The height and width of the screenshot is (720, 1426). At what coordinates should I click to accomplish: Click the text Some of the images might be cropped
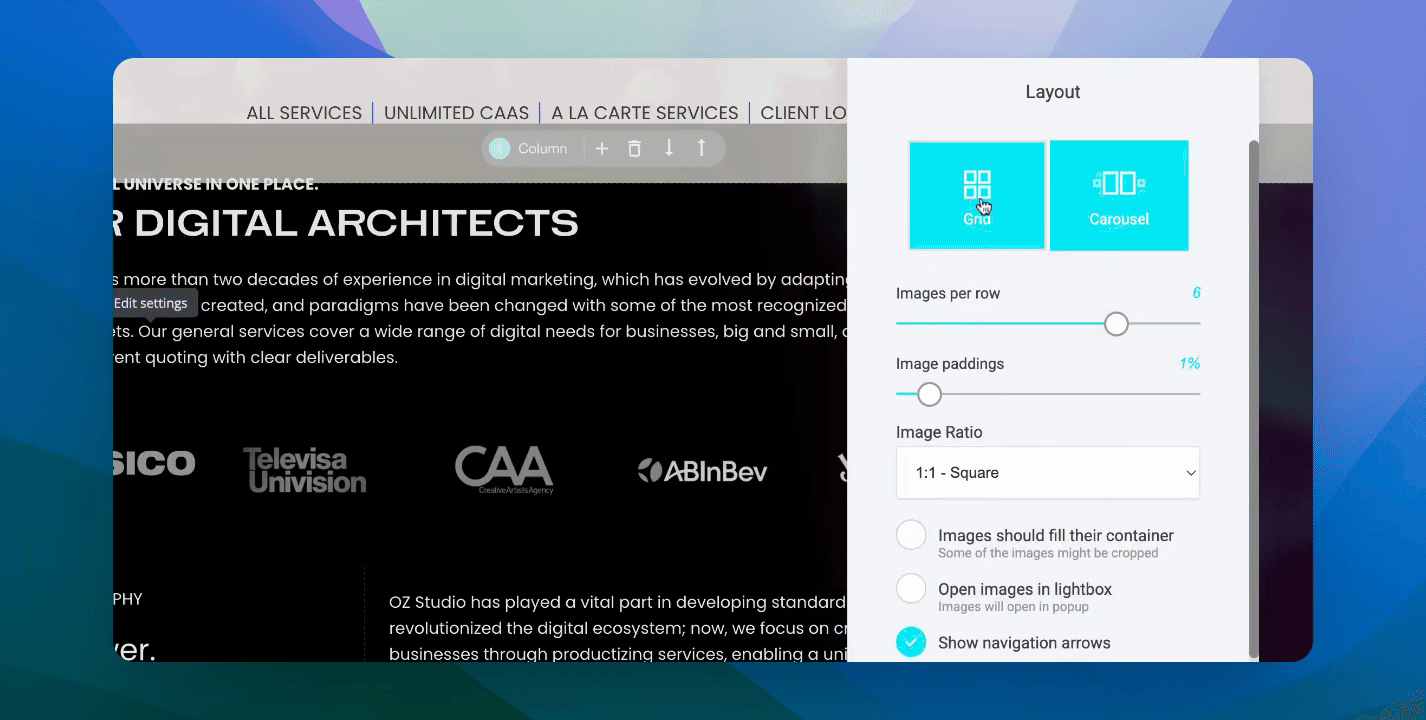tap(1048, 553)
